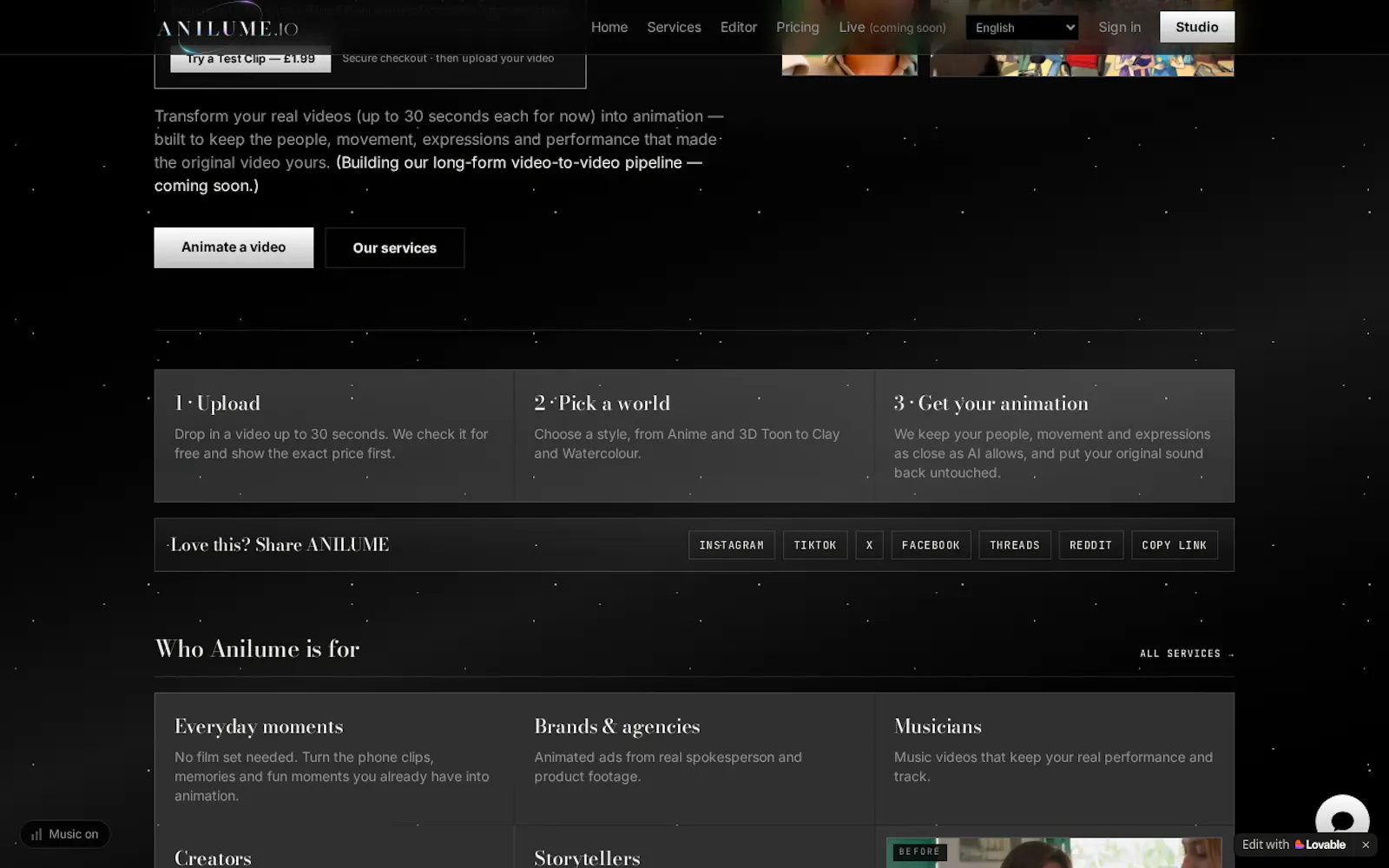Click the Before preview image

tap(1054, 853)
